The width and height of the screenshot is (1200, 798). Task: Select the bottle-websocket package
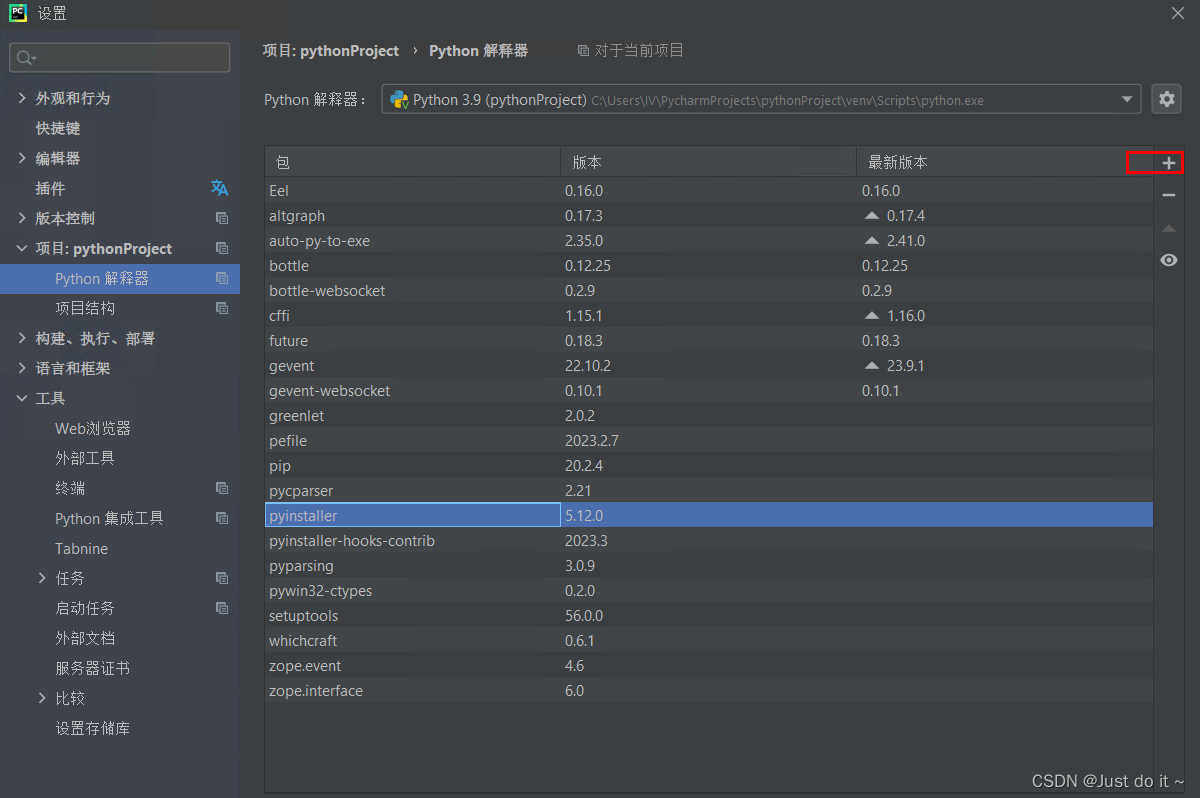[709, 291]
